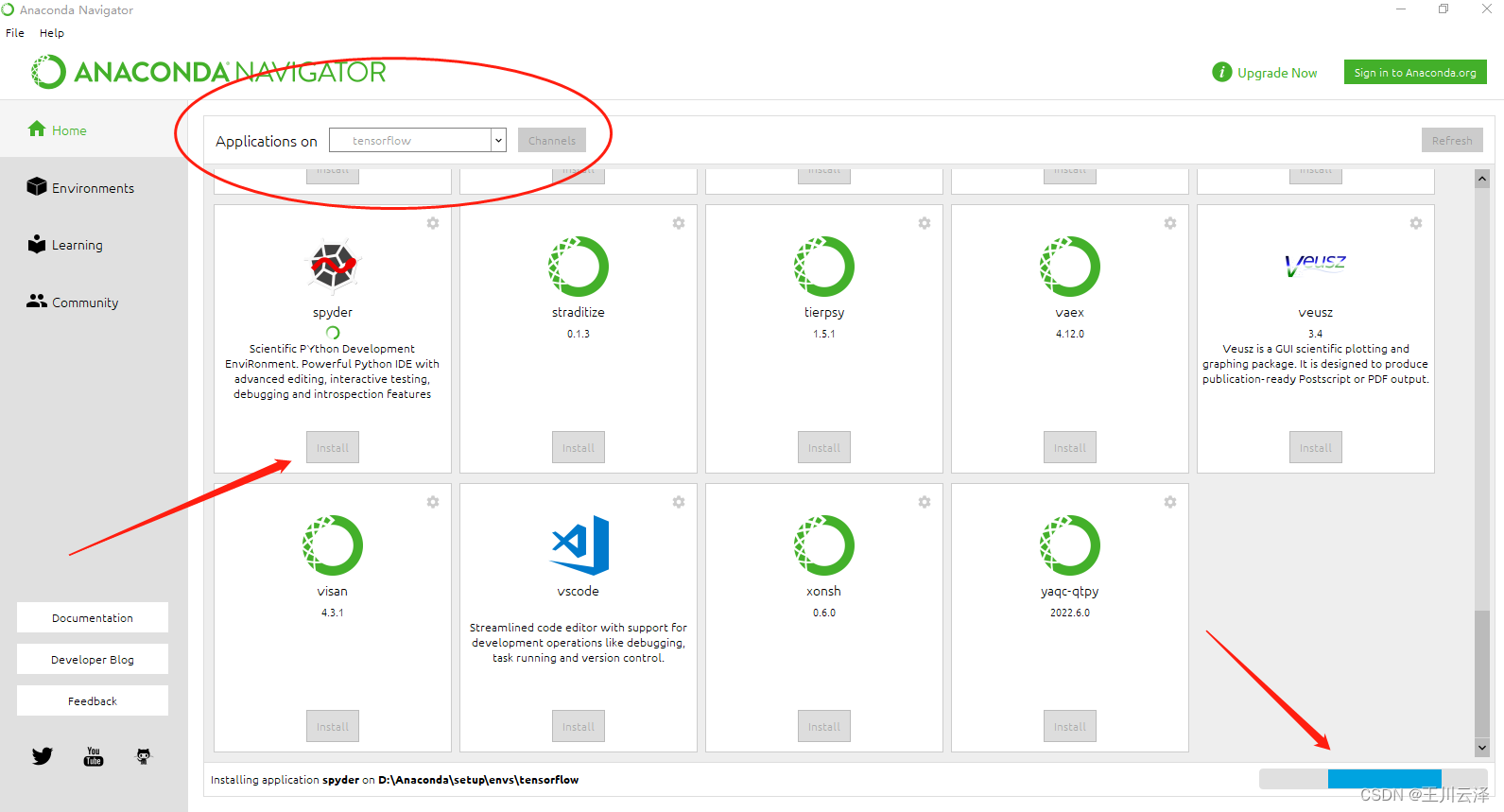1504x812 pixels.
Task: Click the scroll-up arrow of the applications list
Action: click(x=1482, y=179)
